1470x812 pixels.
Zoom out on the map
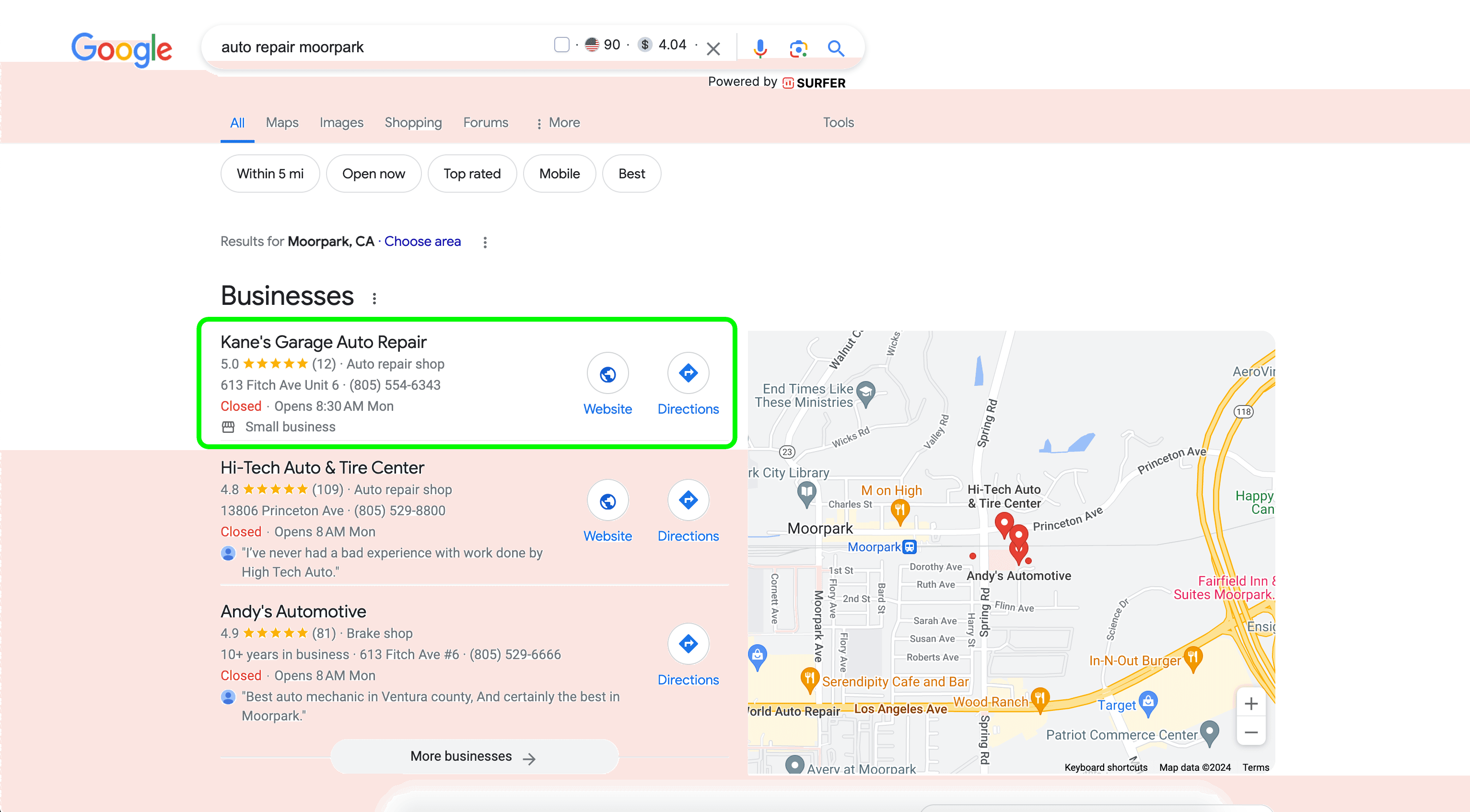tap(1251, 732)
